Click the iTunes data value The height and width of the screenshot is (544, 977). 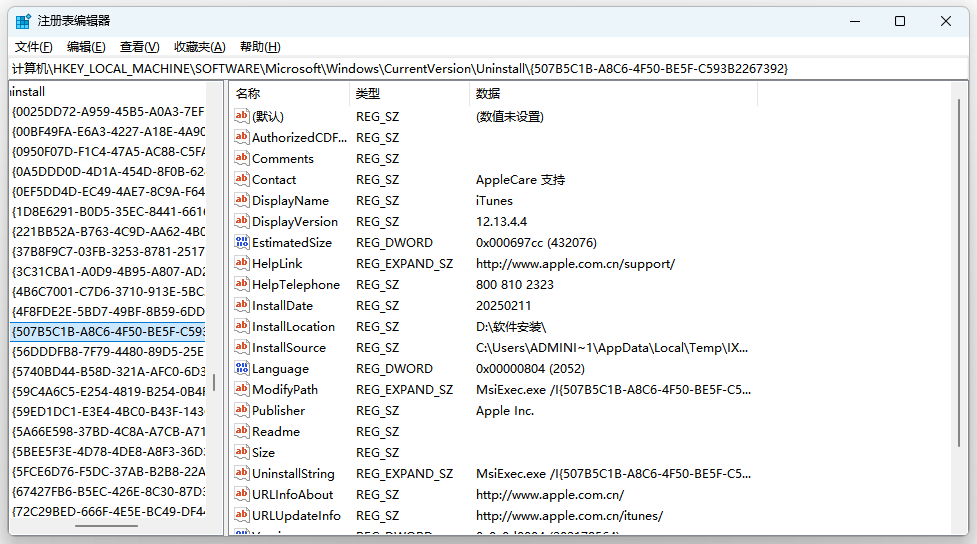click(x=494, y=201)
